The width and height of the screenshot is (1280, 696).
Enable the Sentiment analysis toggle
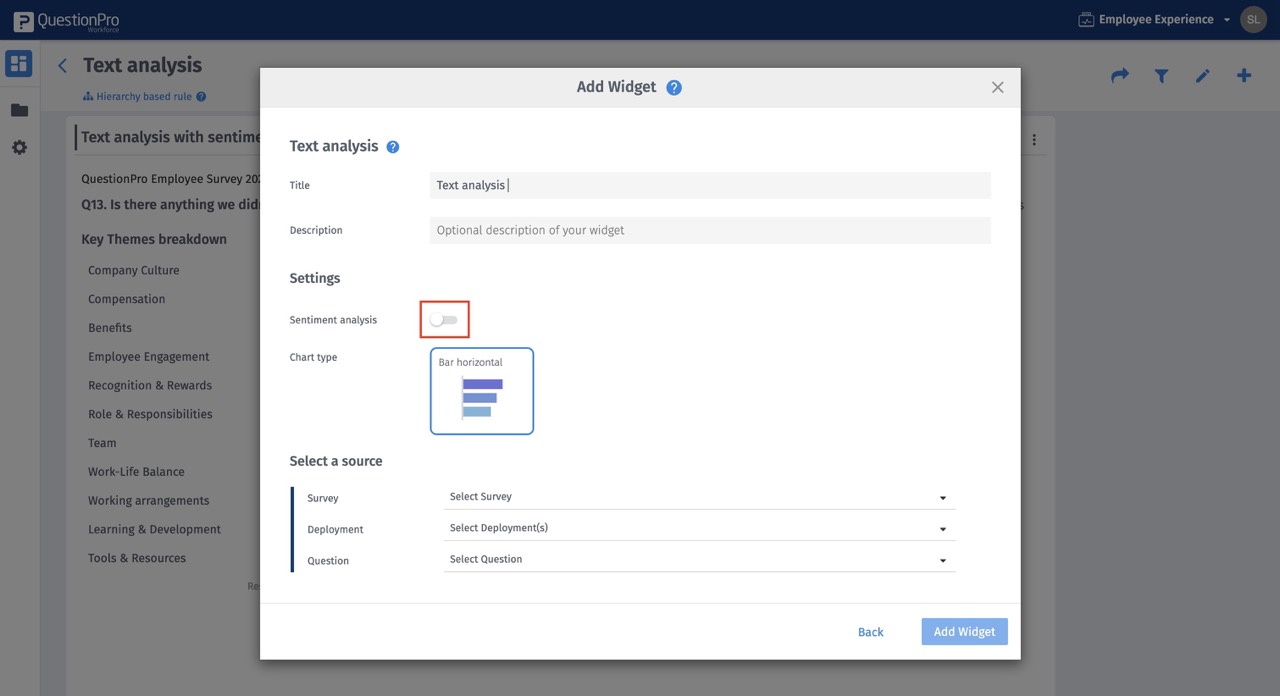444,318
